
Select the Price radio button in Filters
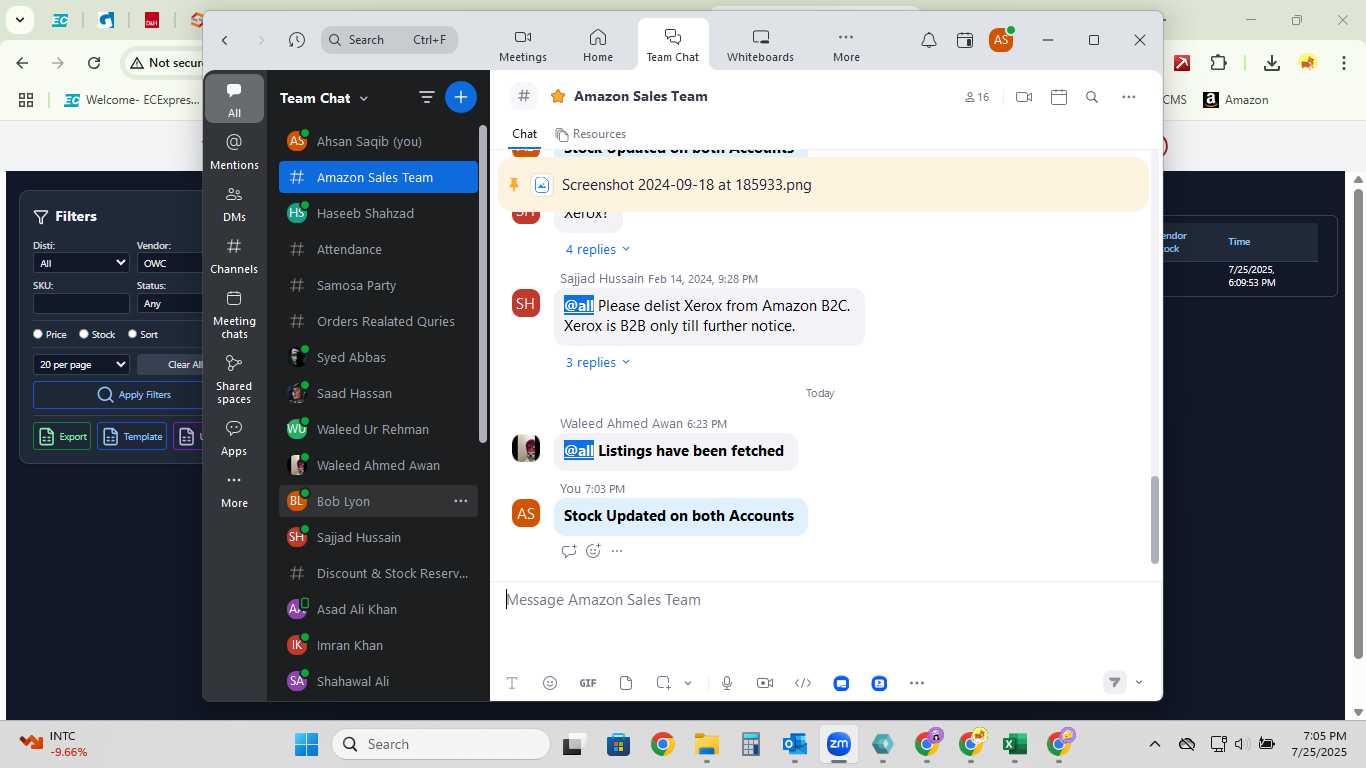pos(38,334)
